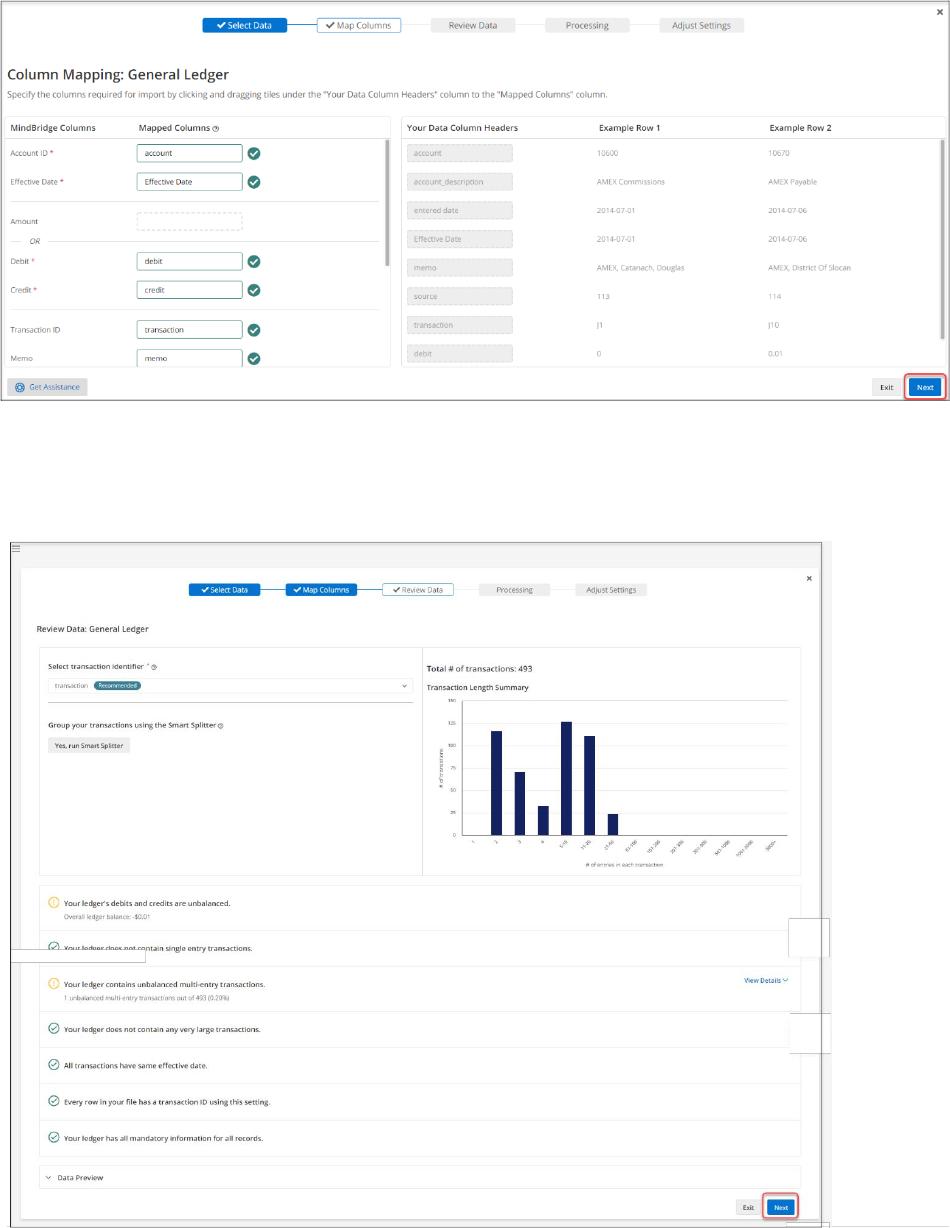Expand the Data Preview section
This screenshot has height=1228, width=950.
coord(420,1177)
